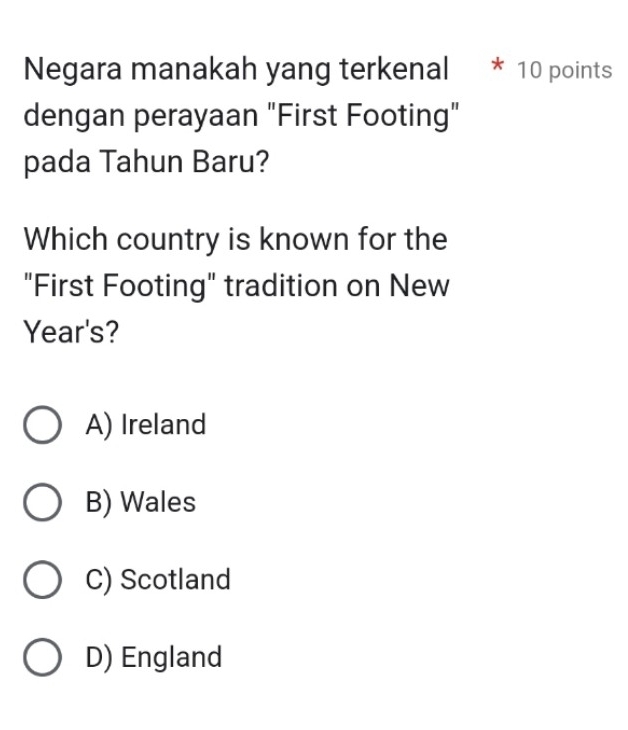This screenshot has width=628, height=730.
Task: Click the word "England" in option D
Action: (172, 658)
